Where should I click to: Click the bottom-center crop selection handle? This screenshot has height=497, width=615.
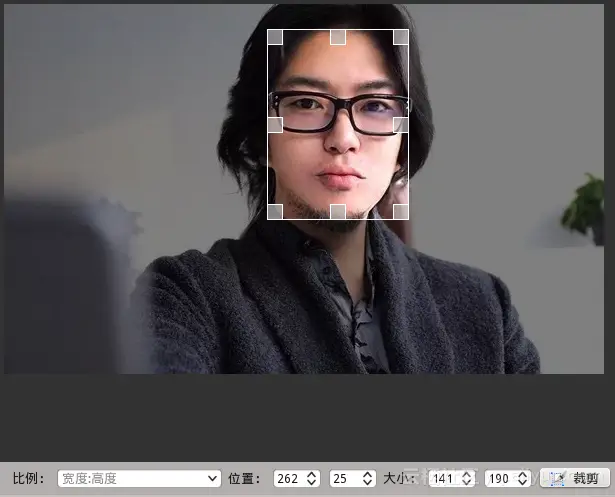[338, 211]
